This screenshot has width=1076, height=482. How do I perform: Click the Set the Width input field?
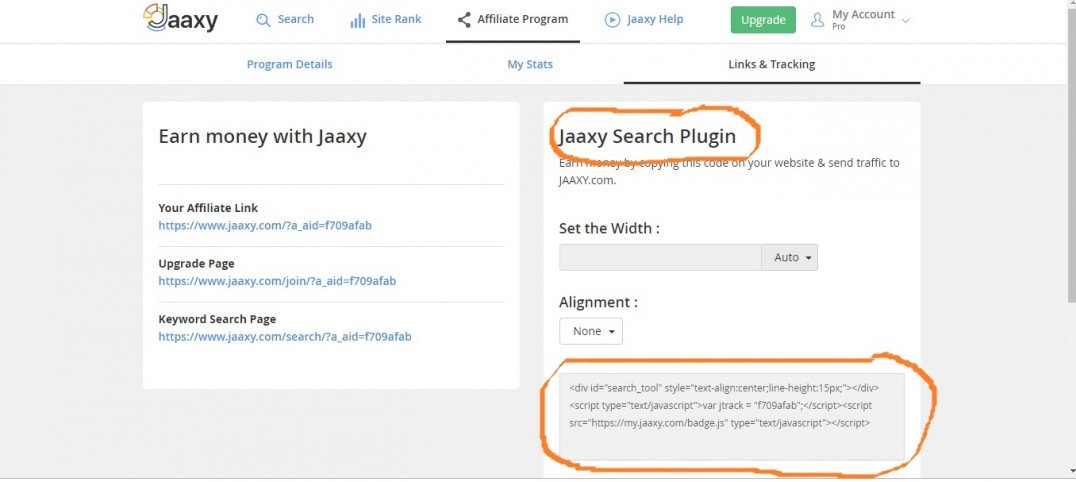[x=660, y=257]
